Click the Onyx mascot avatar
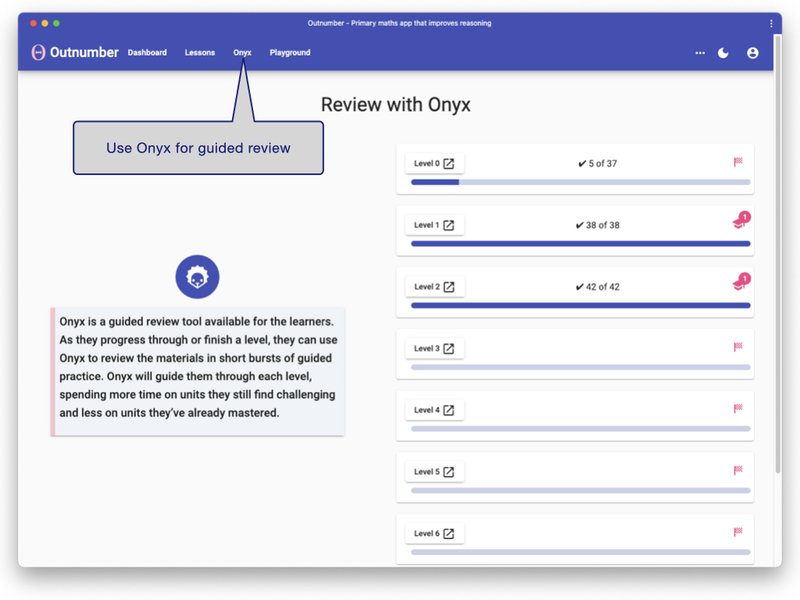This screenshot has height=600, width=800. (197, 278)
